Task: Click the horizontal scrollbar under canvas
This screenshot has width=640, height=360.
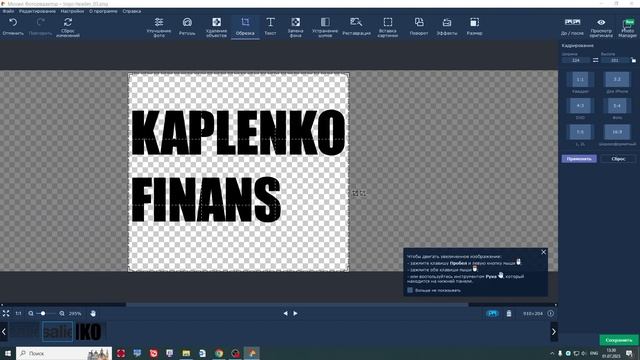Action: [297, 304]
